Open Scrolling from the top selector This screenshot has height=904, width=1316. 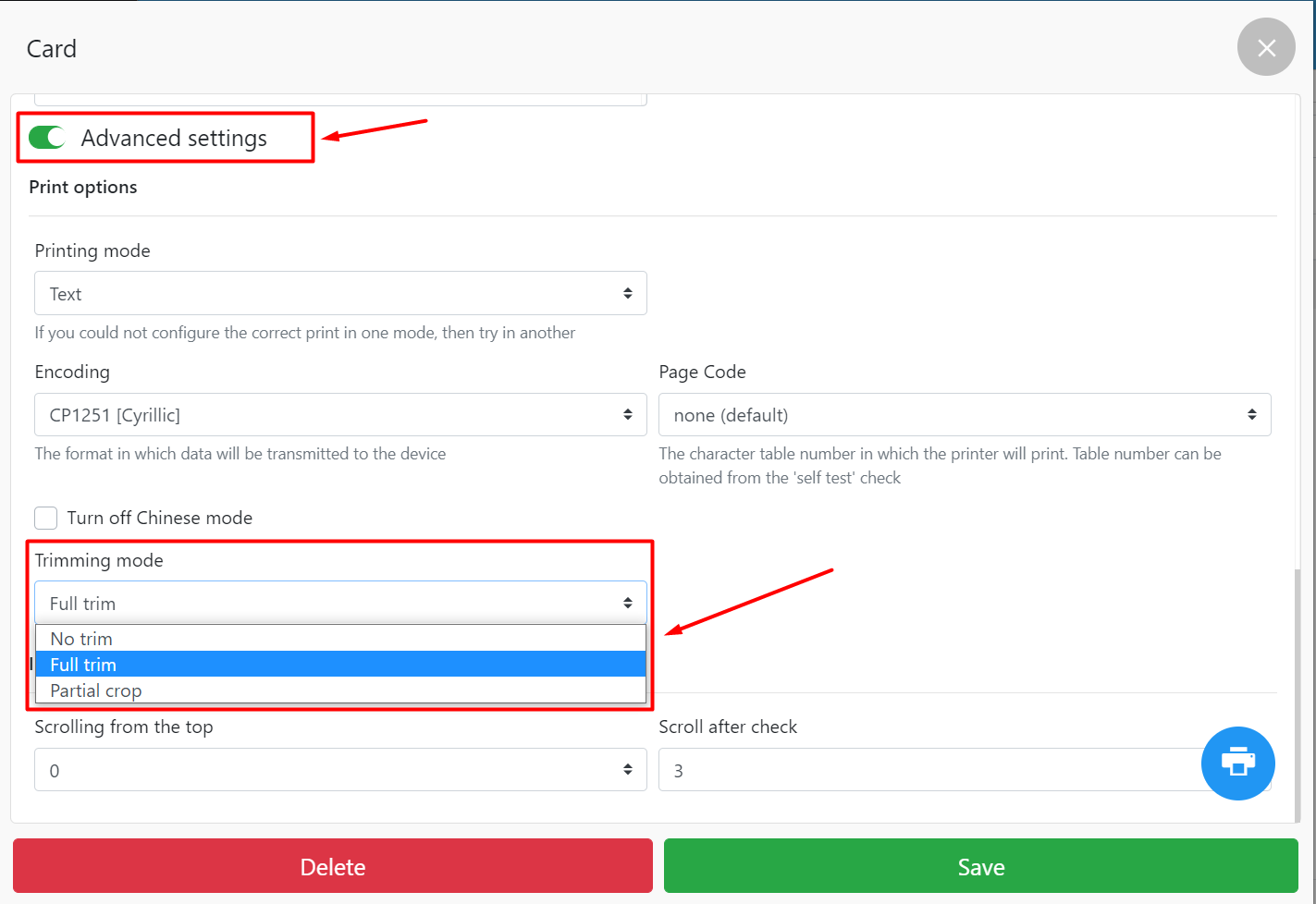click(339, 770)
